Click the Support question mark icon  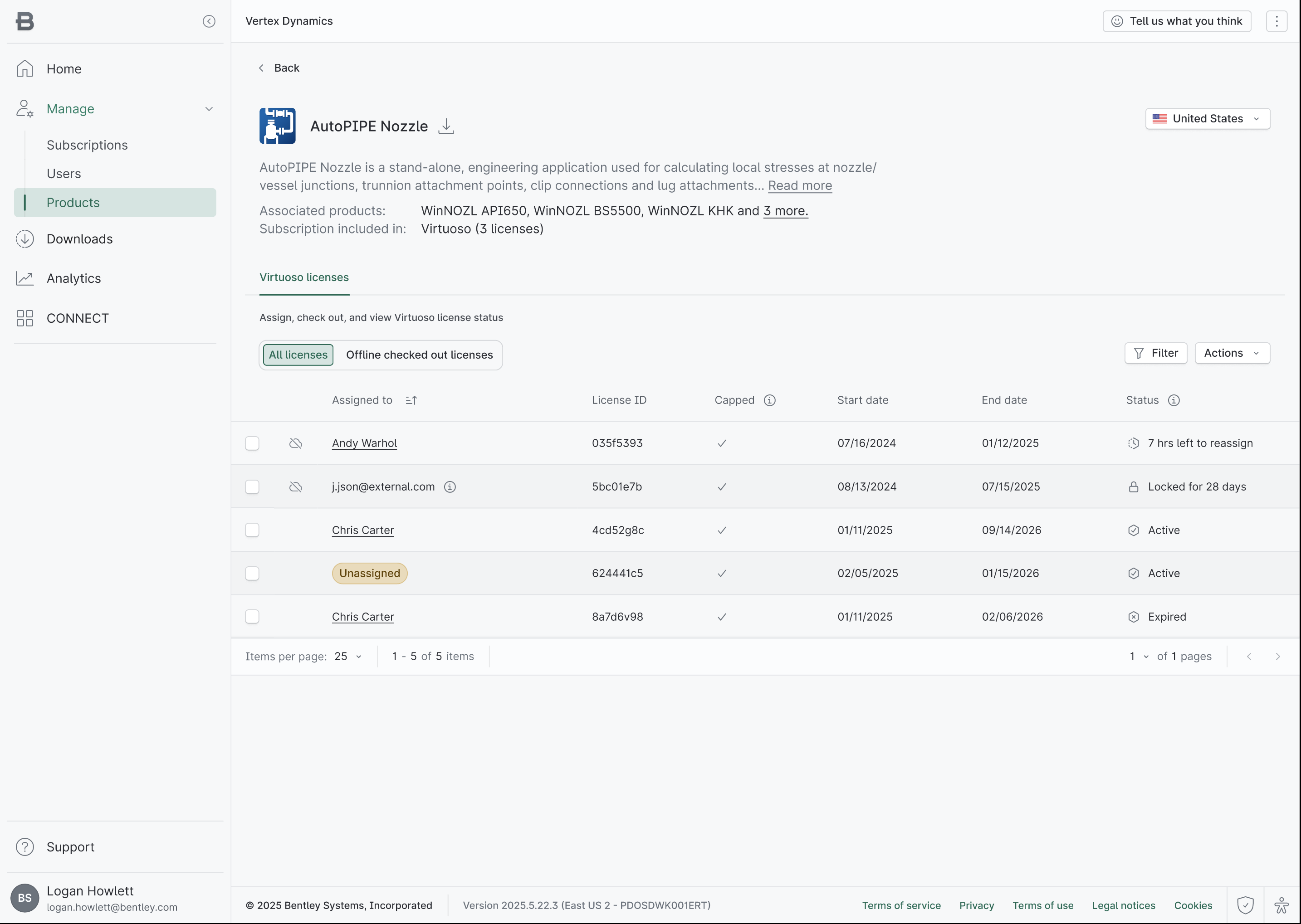tap(24, 846)
